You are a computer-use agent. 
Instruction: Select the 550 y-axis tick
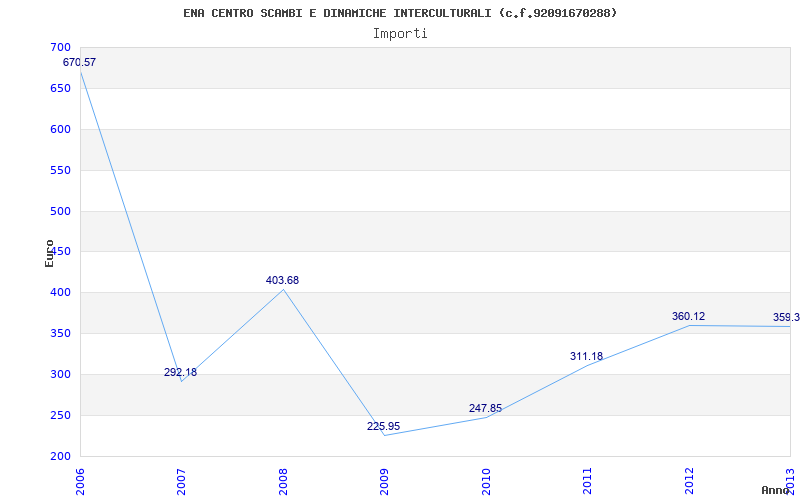(x=60, y=170)
